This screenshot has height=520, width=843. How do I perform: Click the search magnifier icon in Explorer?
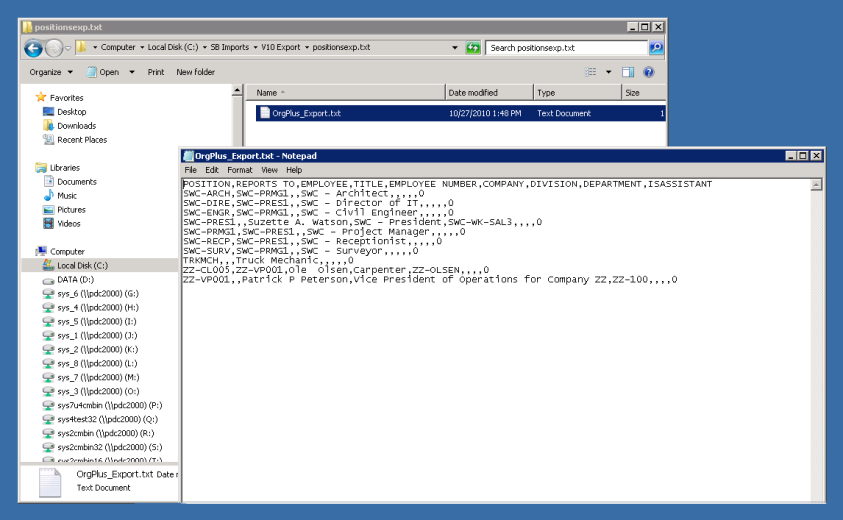(656, 48)
